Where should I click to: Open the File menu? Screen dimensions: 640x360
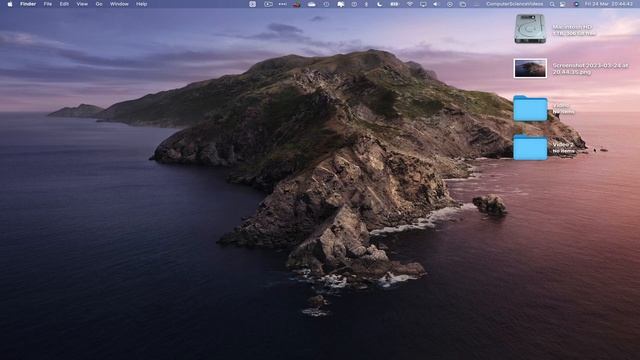(48, 4)
